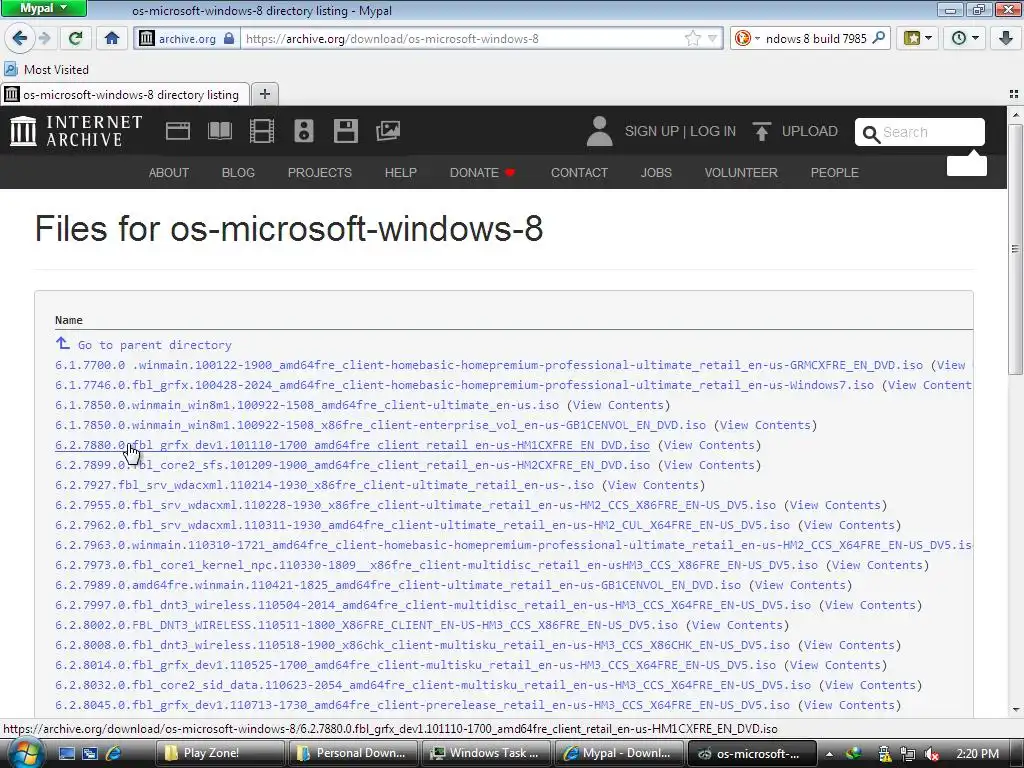Switch to Personal Downloads taskbar window
This screenshot has width=1024, height=768.
point(353,753)
